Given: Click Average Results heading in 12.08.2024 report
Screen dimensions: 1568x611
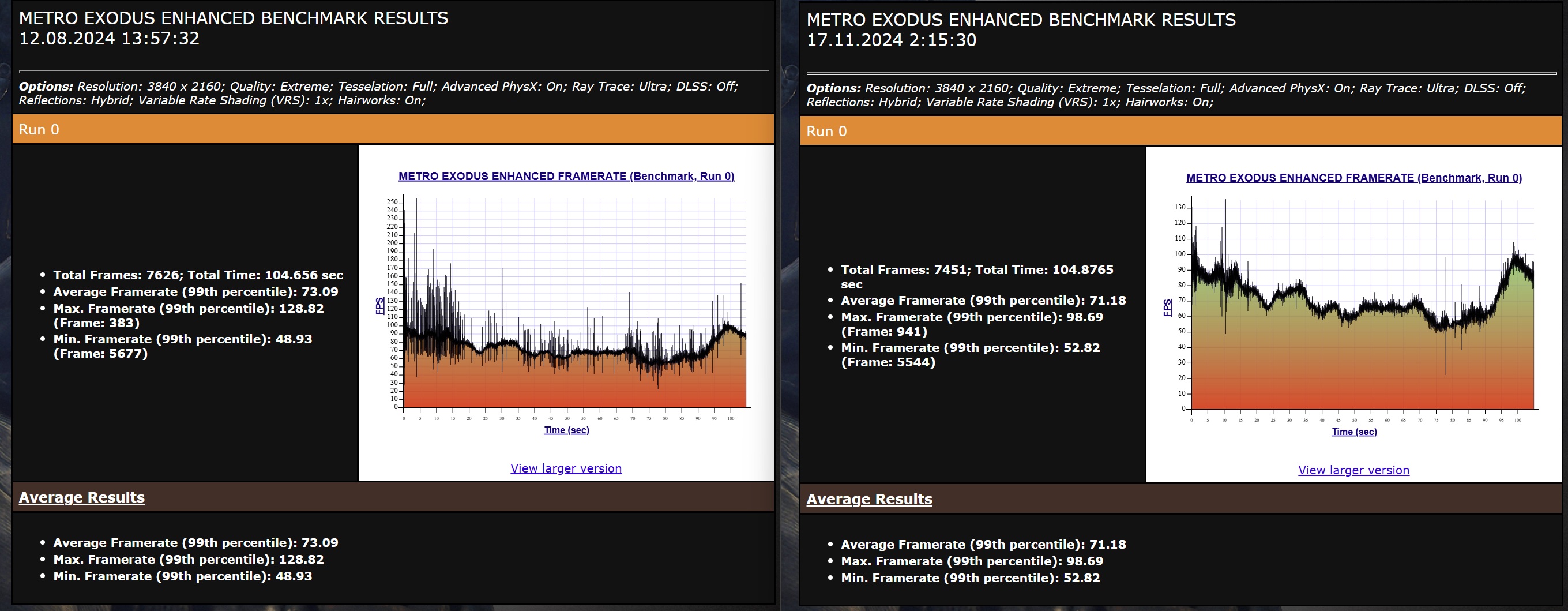Looking at the screenshot, I should click(81, 497).
